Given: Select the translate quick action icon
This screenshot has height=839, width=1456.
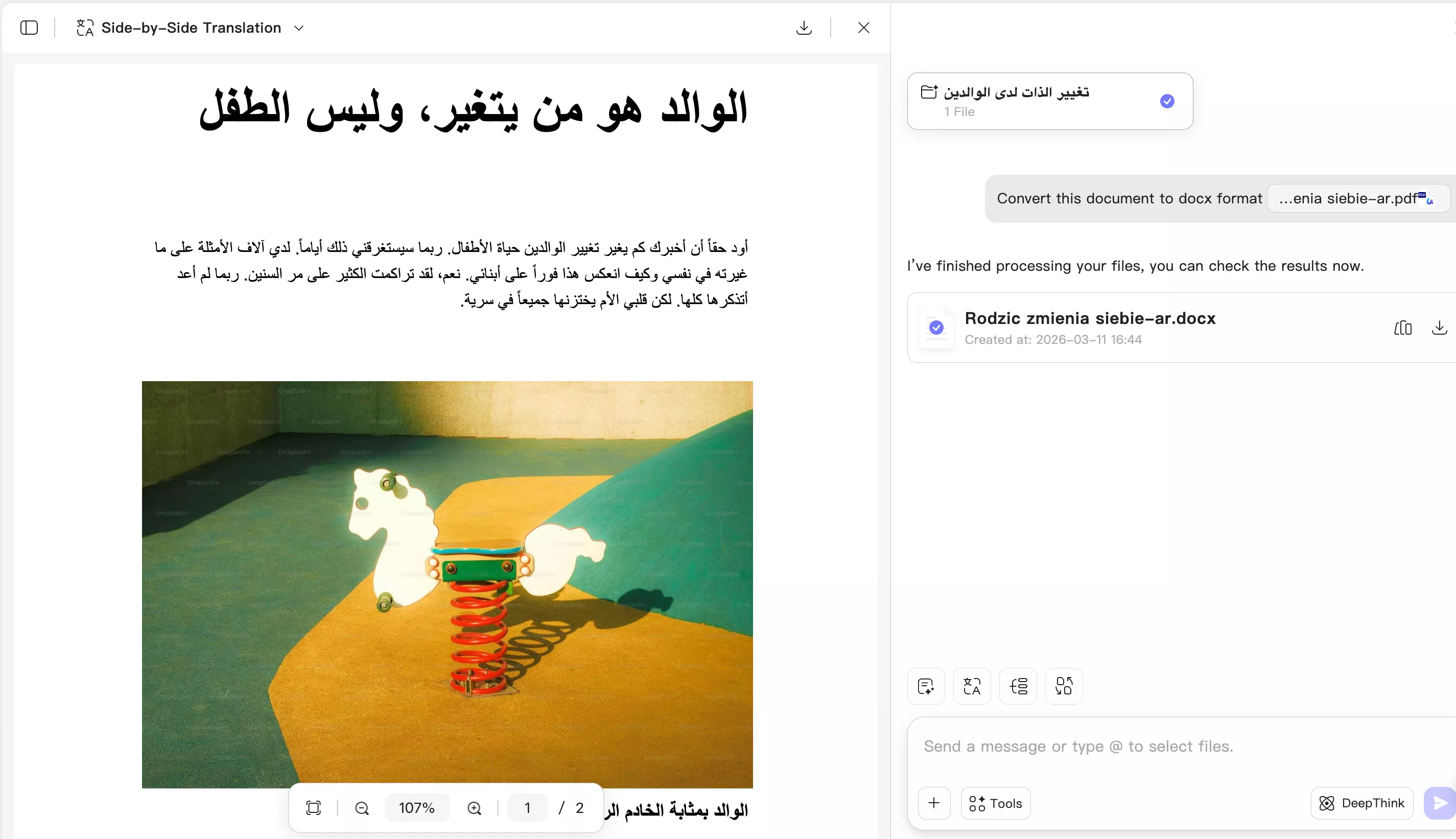Looking at the screenshot, I should tap(971, 686).
